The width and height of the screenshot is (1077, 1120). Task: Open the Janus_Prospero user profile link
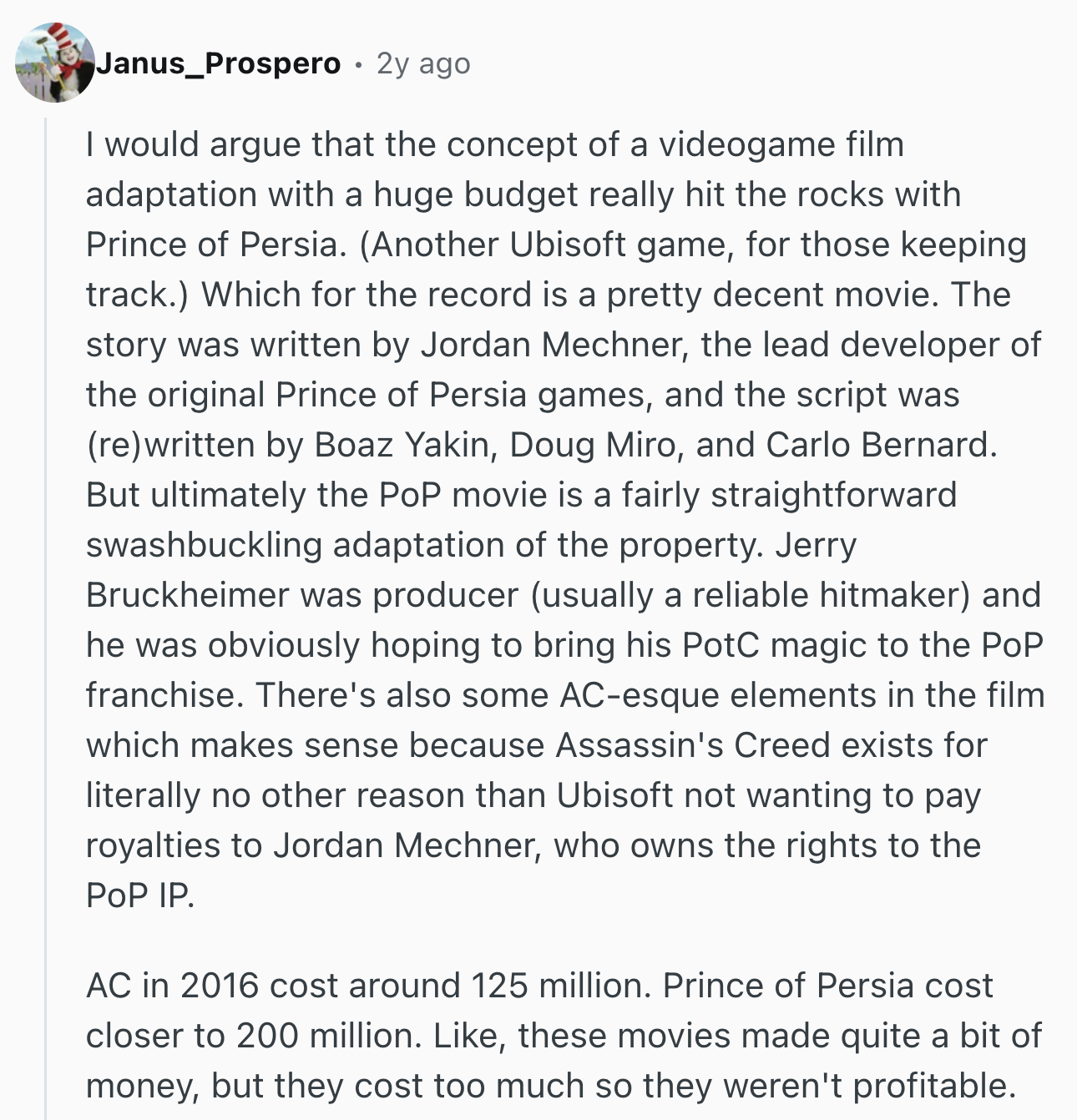coord(218,63)
